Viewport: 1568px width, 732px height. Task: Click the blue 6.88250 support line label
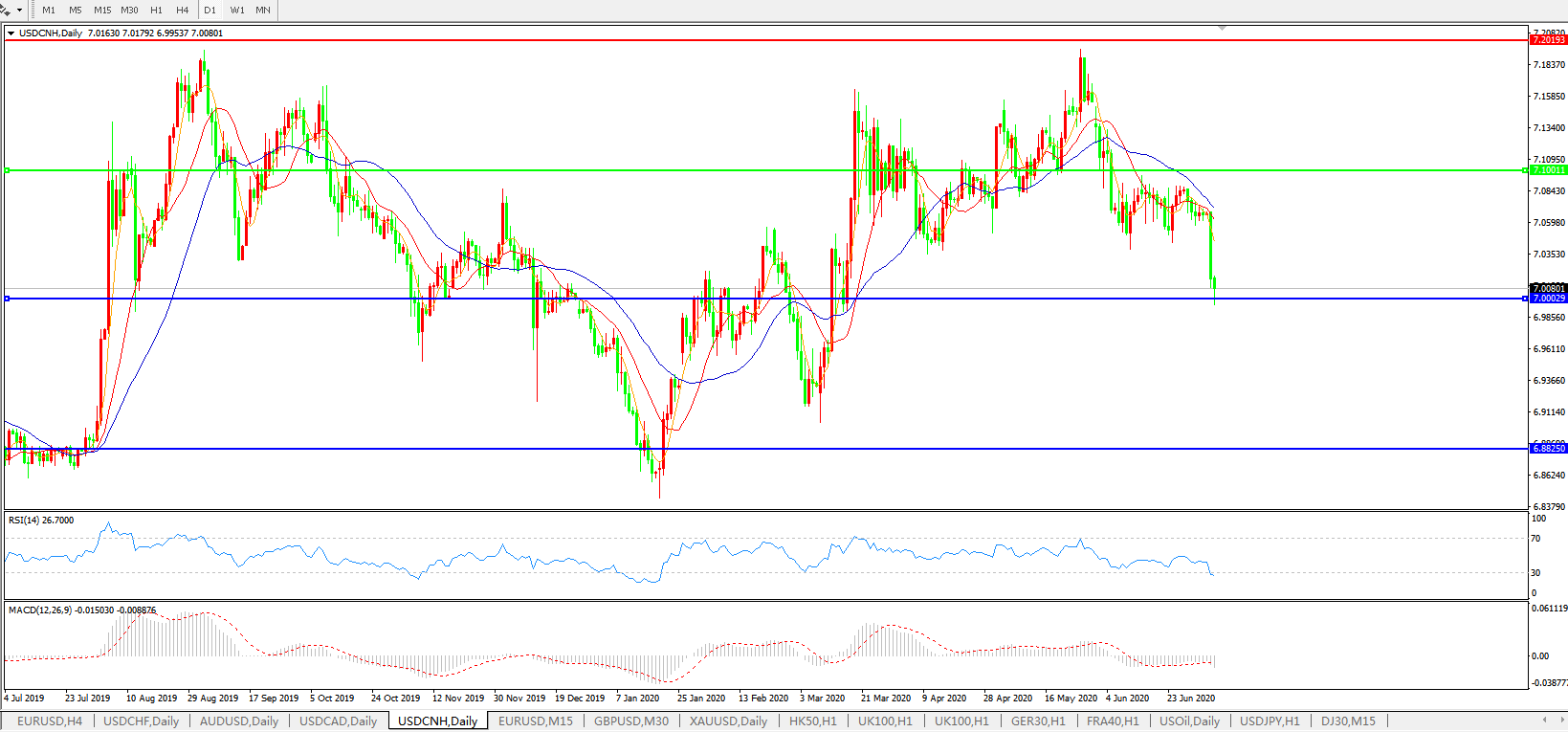(x=1548, y=449)
